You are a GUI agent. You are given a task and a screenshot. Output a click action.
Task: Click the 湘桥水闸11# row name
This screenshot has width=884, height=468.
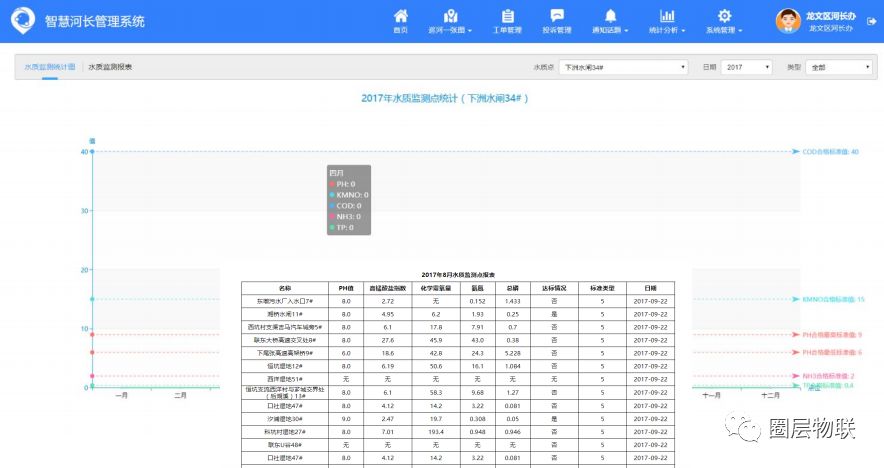coord(285,314)
